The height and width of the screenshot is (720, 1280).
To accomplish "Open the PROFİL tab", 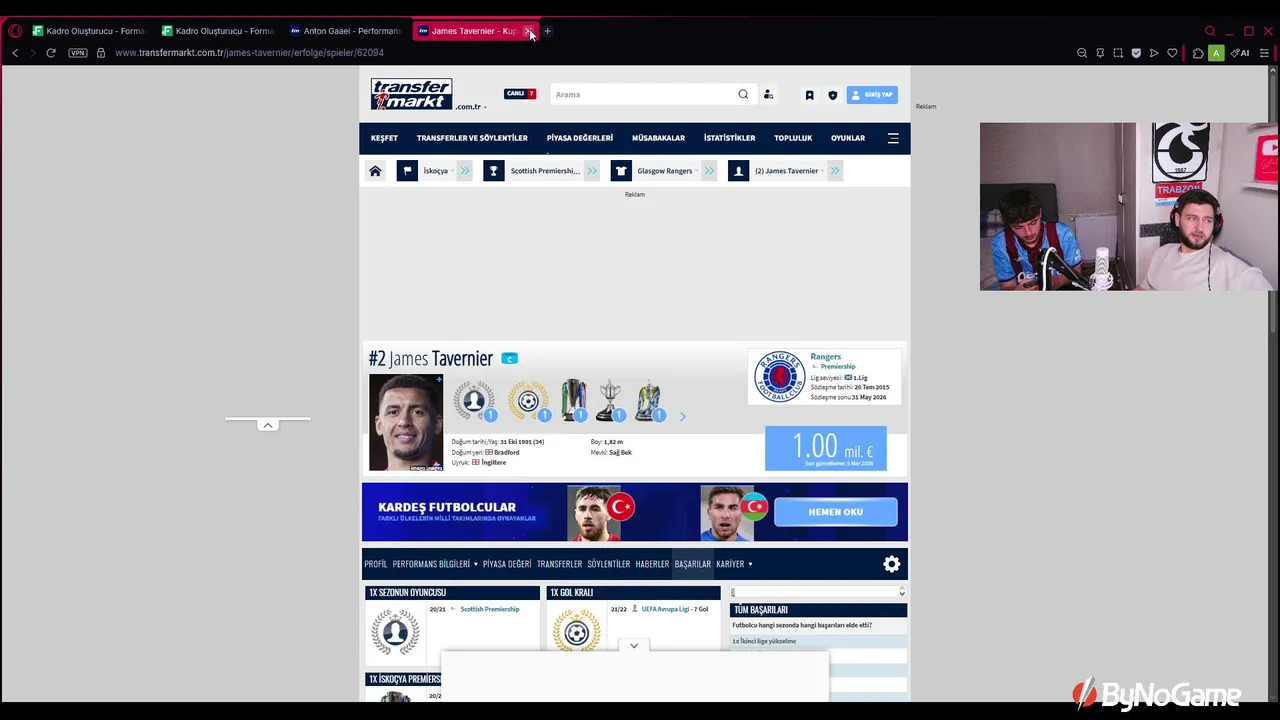I will point(376,564).
